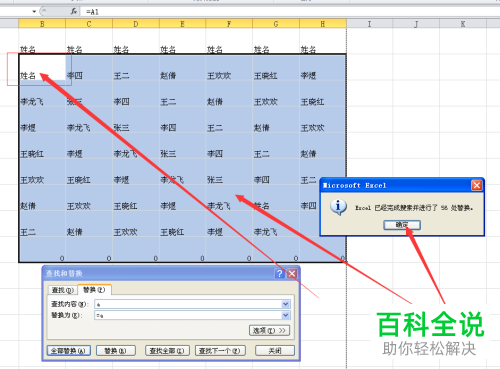This screenshot has height=369, width=500.
Task: Click cell 王晓红 in column E
Action: click(182, 224)
